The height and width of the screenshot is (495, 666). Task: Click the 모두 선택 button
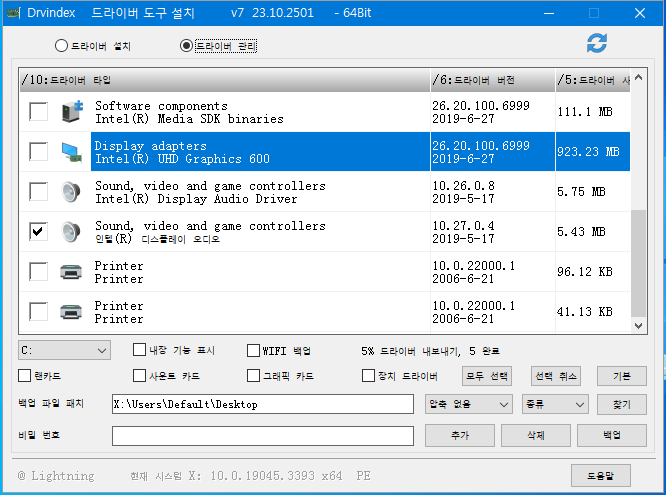[x=487, y=376]
